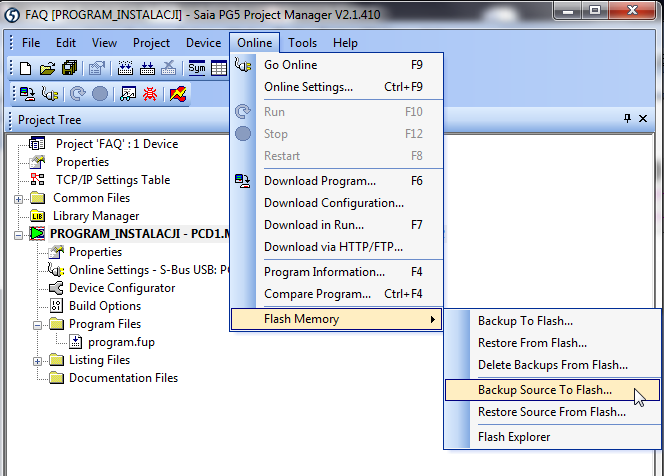Open the Sym symbol editor icon
Image resolution: width=664 pixels, height=476 pixels.
pyautogui.click(x=196, y=68)
